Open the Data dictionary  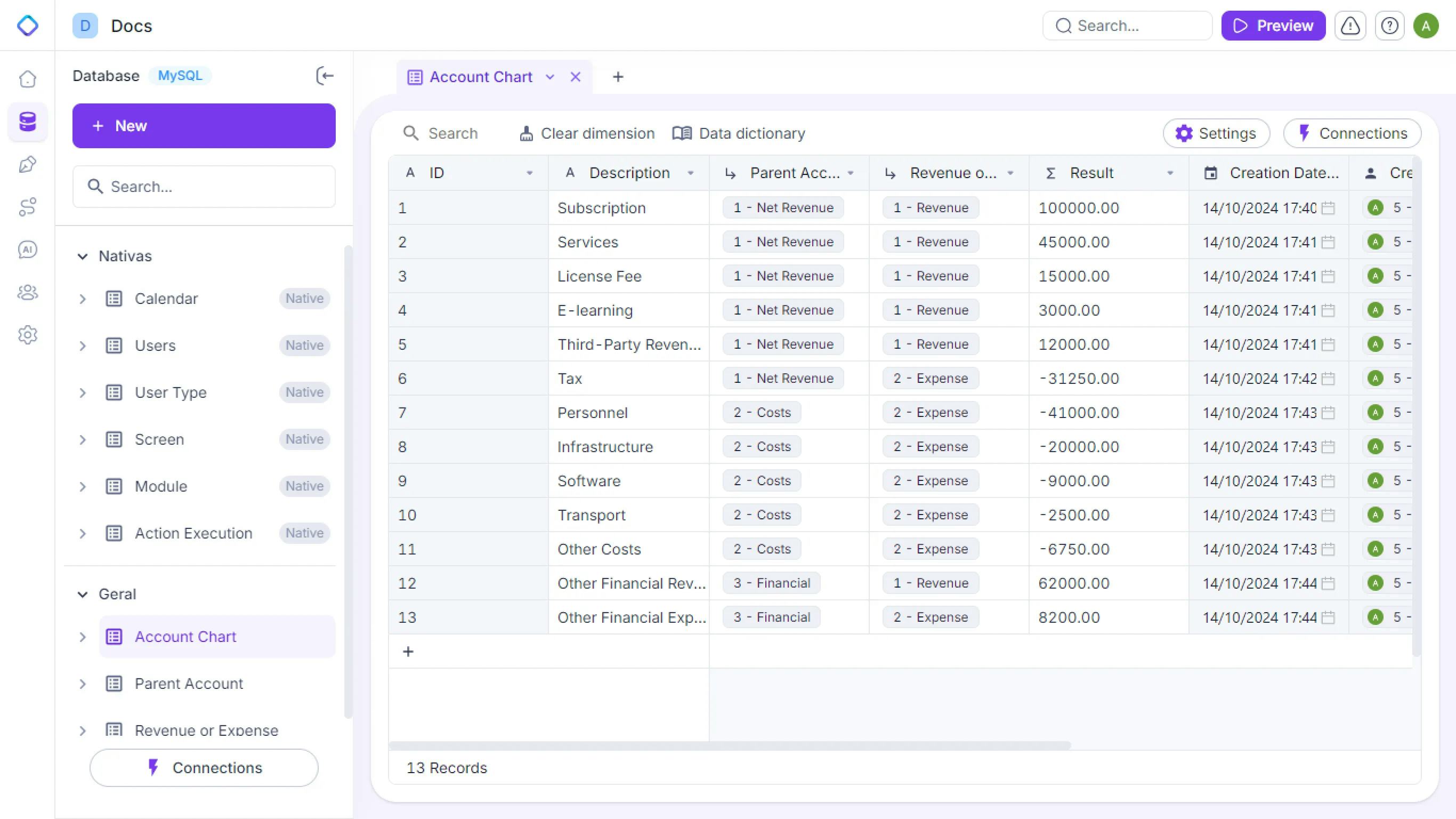coord(739,133)
